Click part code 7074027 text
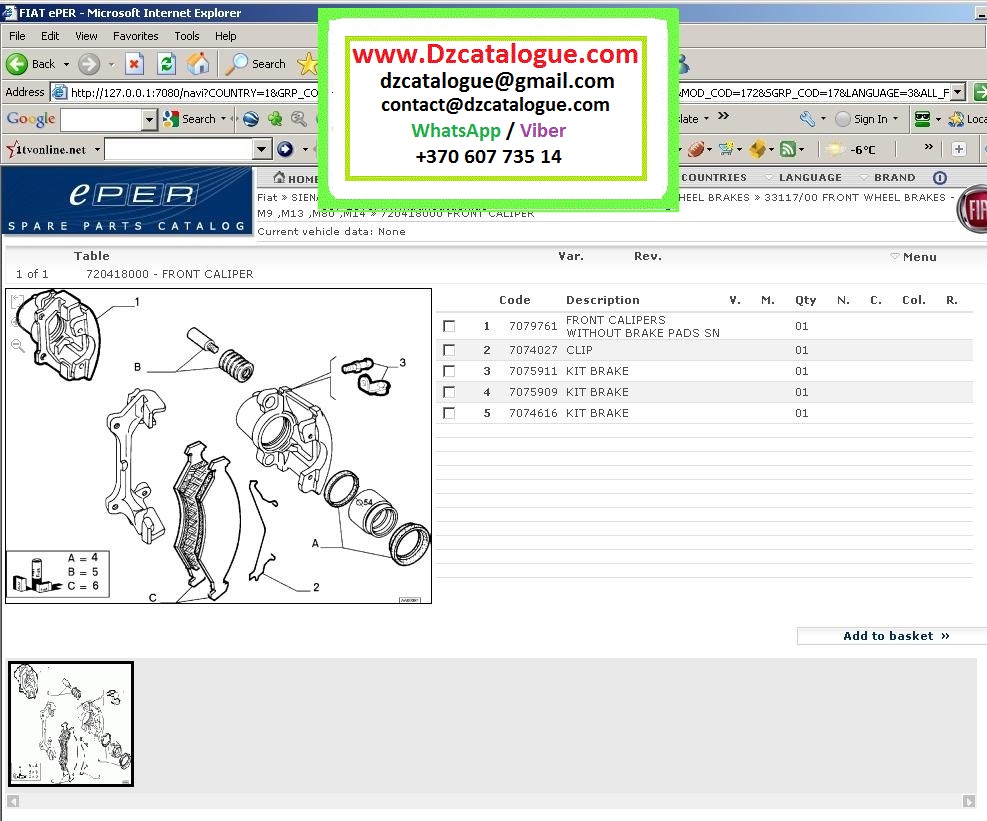Screen dimensions: 987x821 tap(533, 350)
